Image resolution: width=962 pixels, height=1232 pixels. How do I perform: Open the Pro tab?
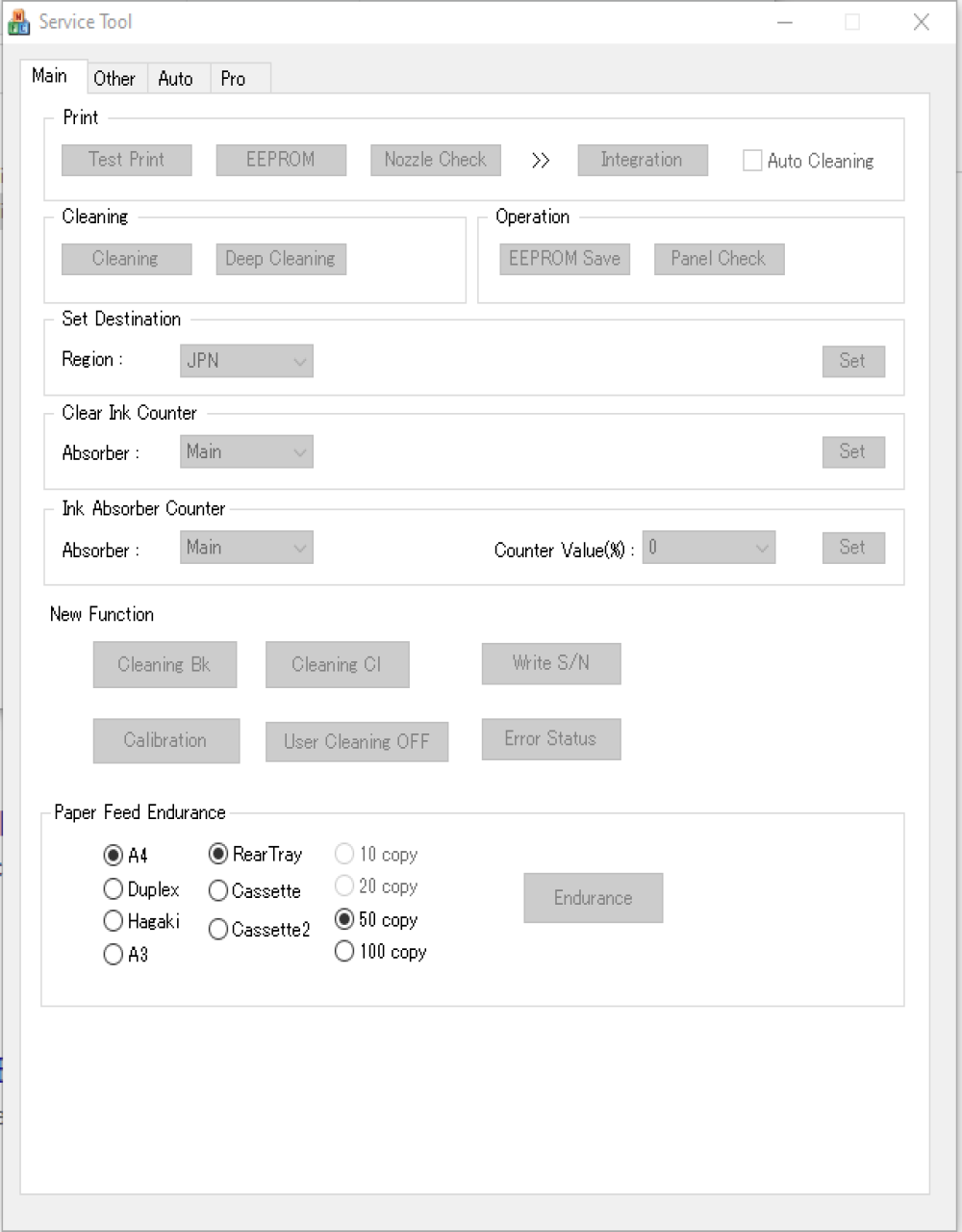click(x=233, y=79)
